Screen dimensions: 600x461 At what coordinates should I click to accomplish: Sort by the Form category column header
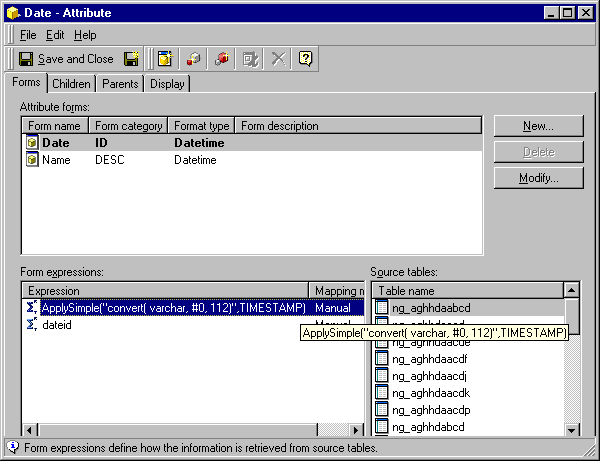[128, 126]
